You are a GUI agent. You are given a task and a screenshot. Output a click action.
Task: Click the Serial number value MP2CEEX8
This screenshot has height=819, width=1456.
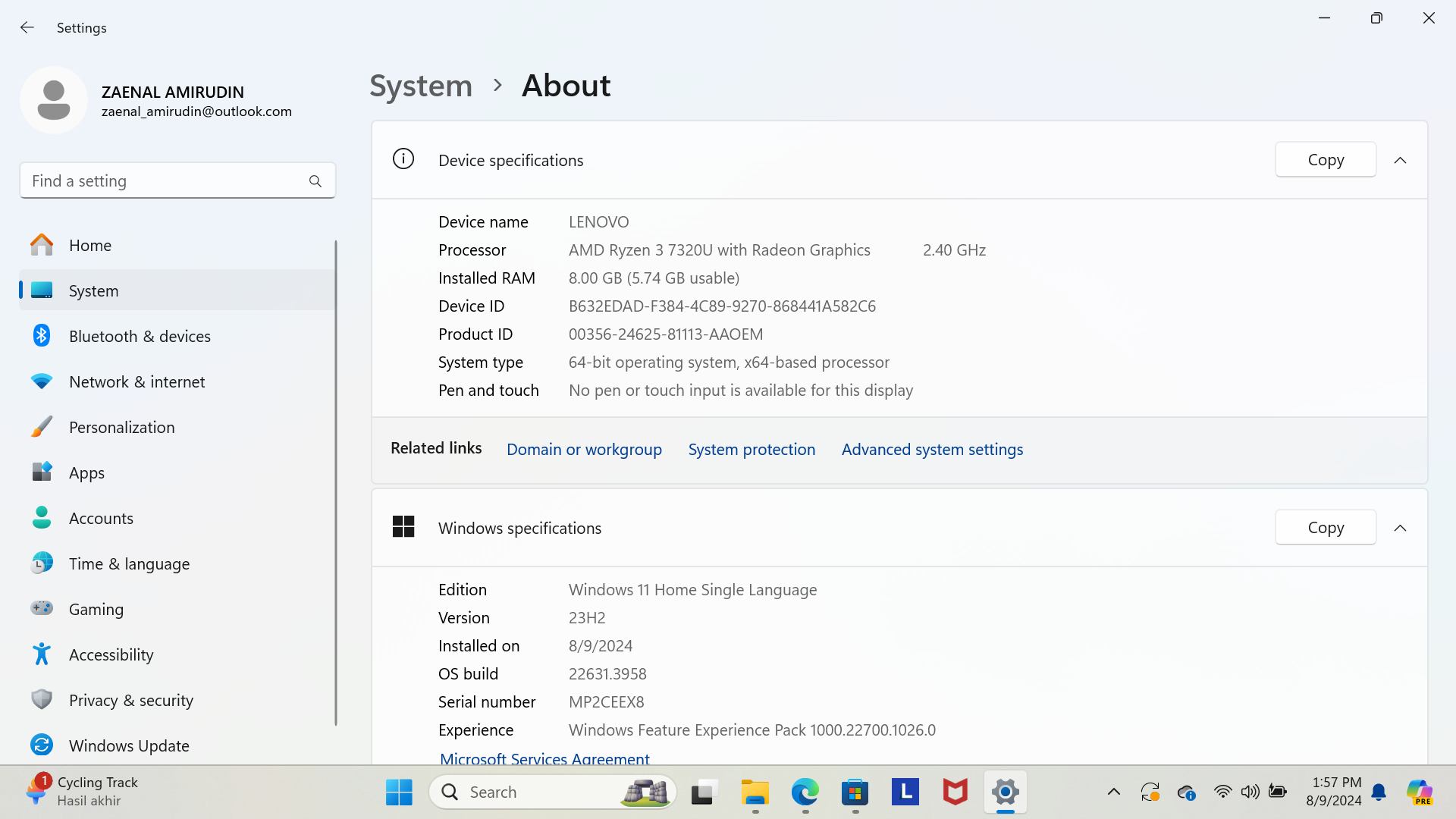tap(607, 702)
